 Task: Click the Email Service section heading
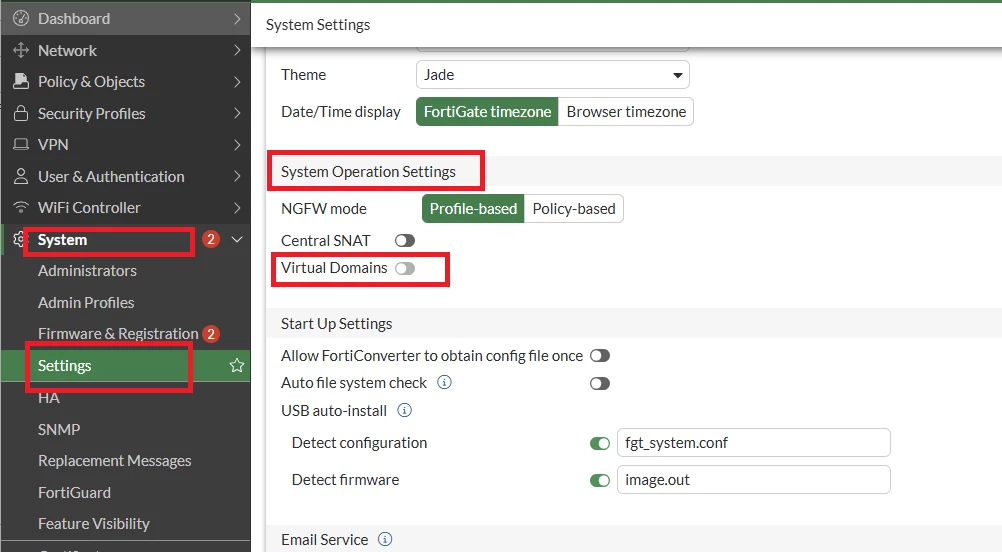[325, 540]
